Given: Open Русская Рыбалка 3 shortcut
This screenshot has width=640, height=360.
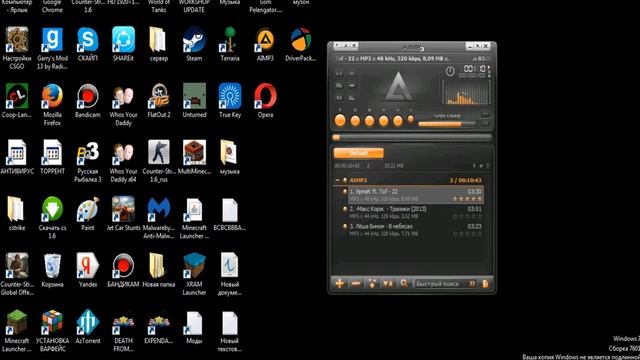Looking at the screenshot, I should (x=88, y=161).
